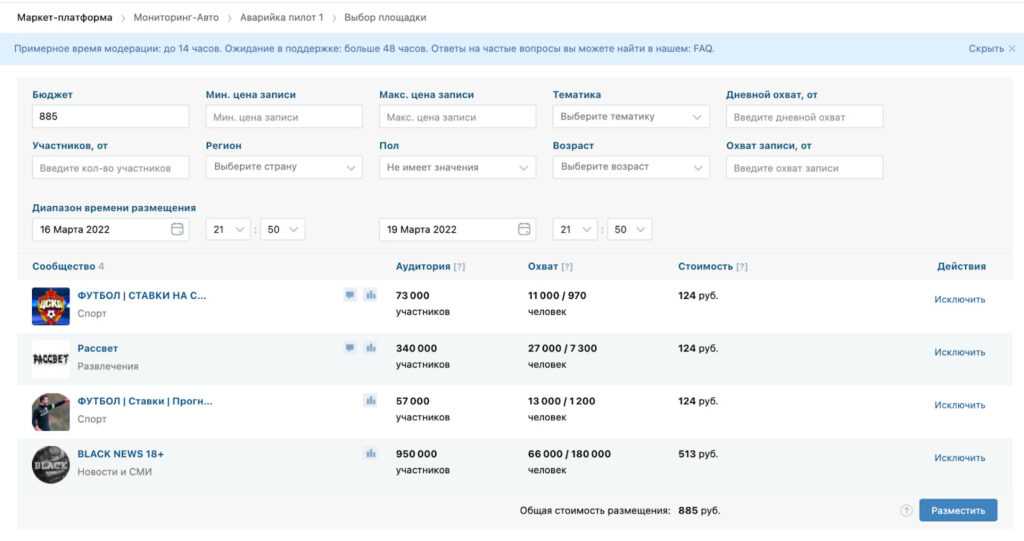Exclude the Рассвет community
Viewport: 1024px width, 541px height.
(x=959, y=352)
